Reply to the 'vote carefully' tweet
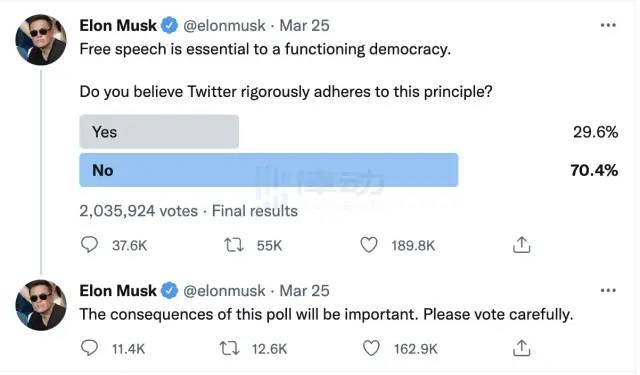Image resolution: width=640 pixels, height=375 pixels. pos(89,348)
